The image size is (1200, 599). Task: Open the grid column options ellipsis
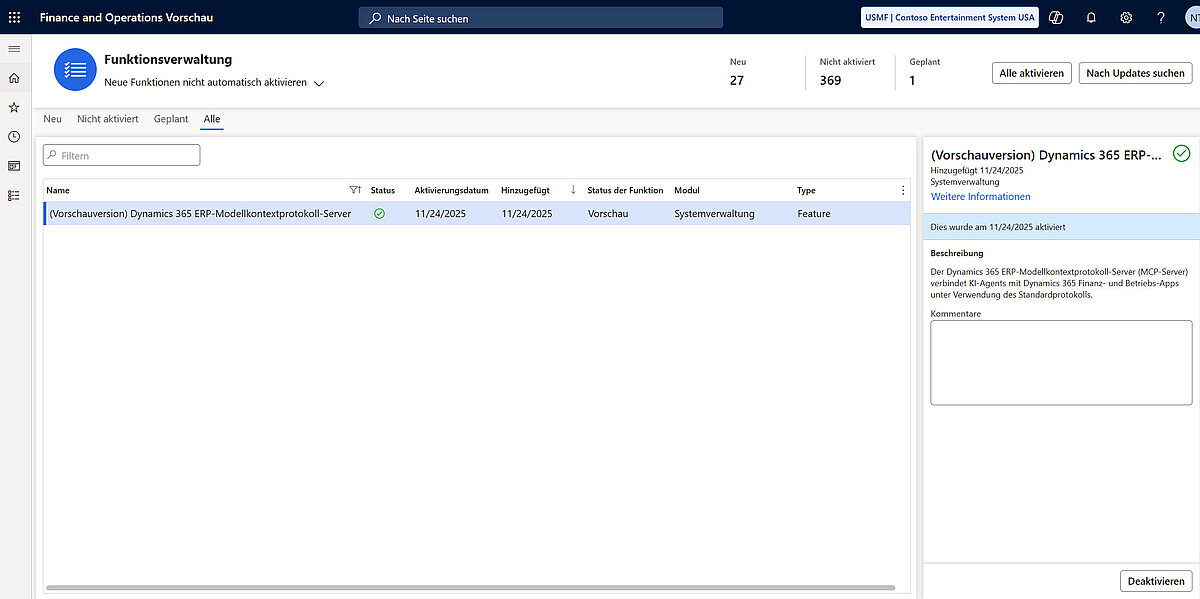(x=902, y=189)
